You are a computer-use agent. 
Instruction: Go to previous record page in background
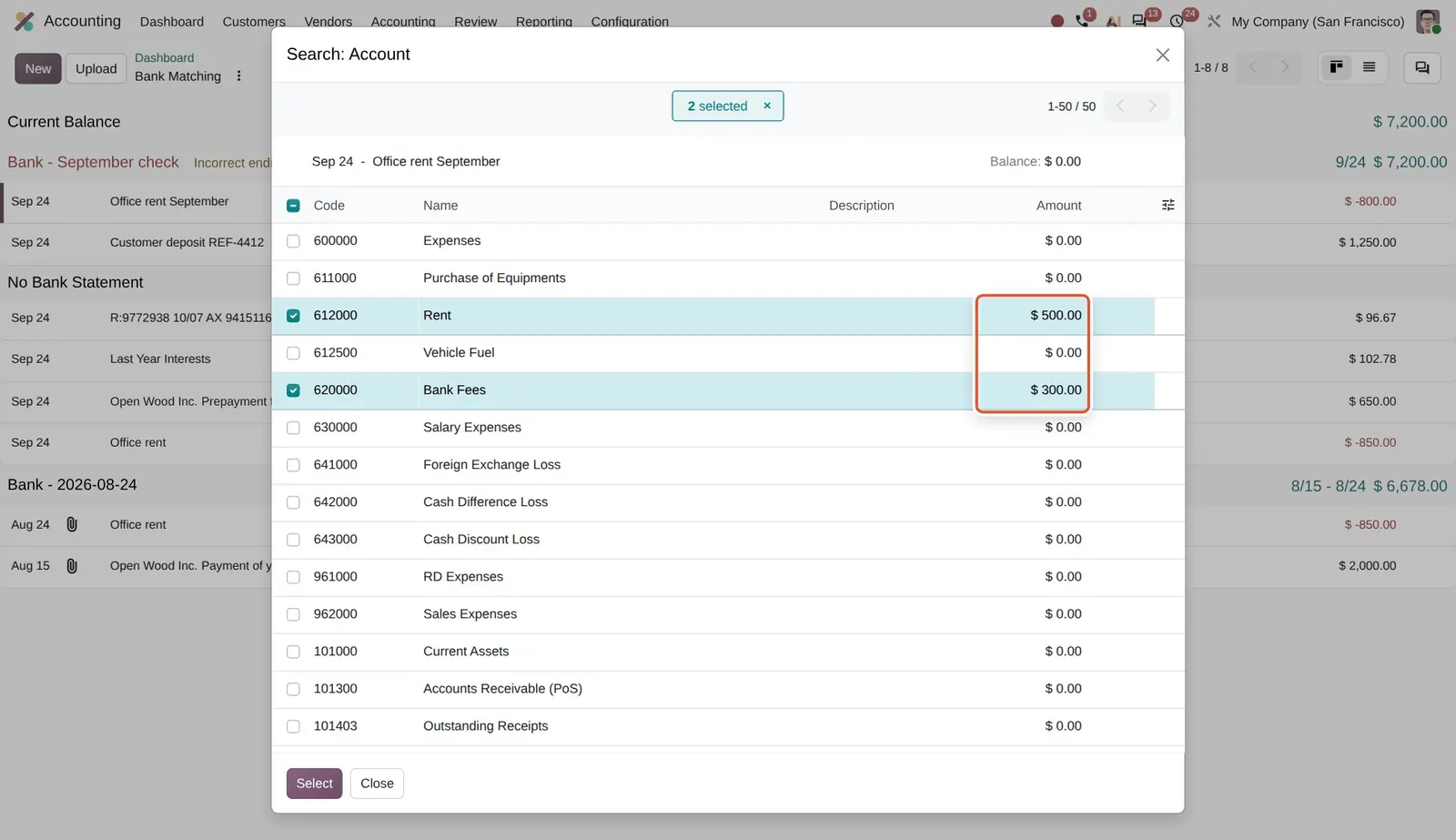pyautogui.click(x=1253, y=67)
